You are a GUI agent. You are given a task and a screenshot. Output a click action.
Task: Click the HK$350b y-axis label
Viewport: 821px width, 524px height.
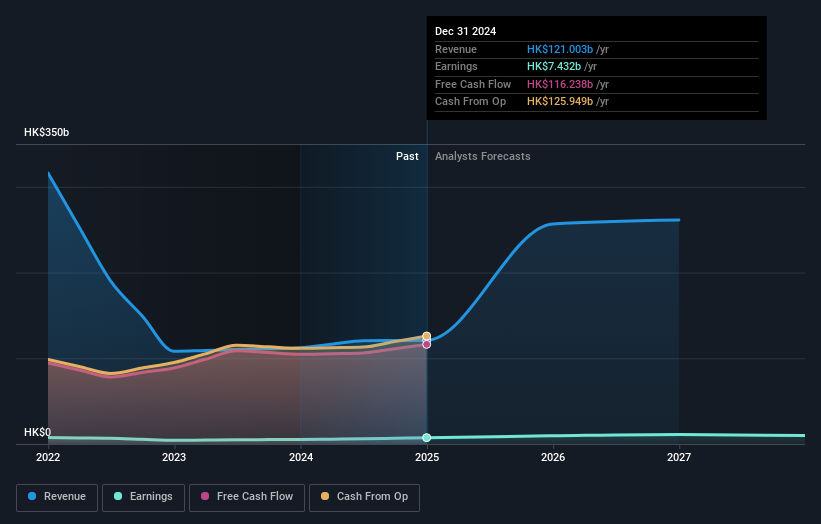[47, 132]
